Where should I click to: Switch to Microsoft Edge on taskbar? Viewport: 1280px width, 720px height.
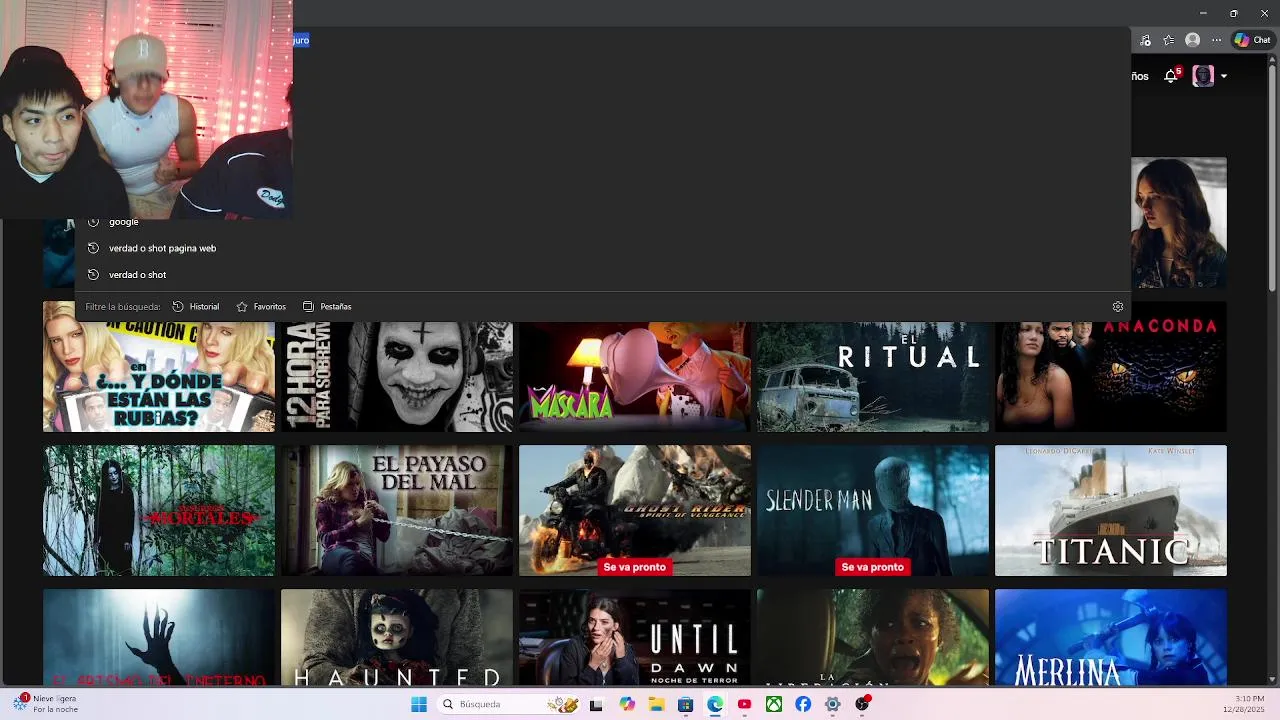pos(715,704)
